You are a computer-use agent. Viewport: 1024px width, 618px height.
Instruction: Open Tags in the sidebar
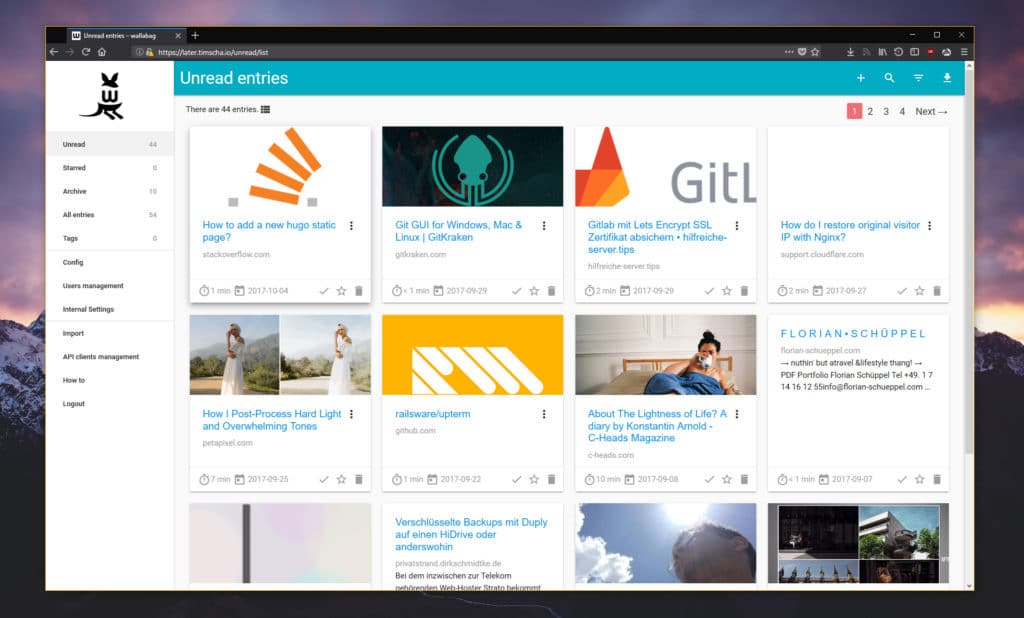coord(110,238)
